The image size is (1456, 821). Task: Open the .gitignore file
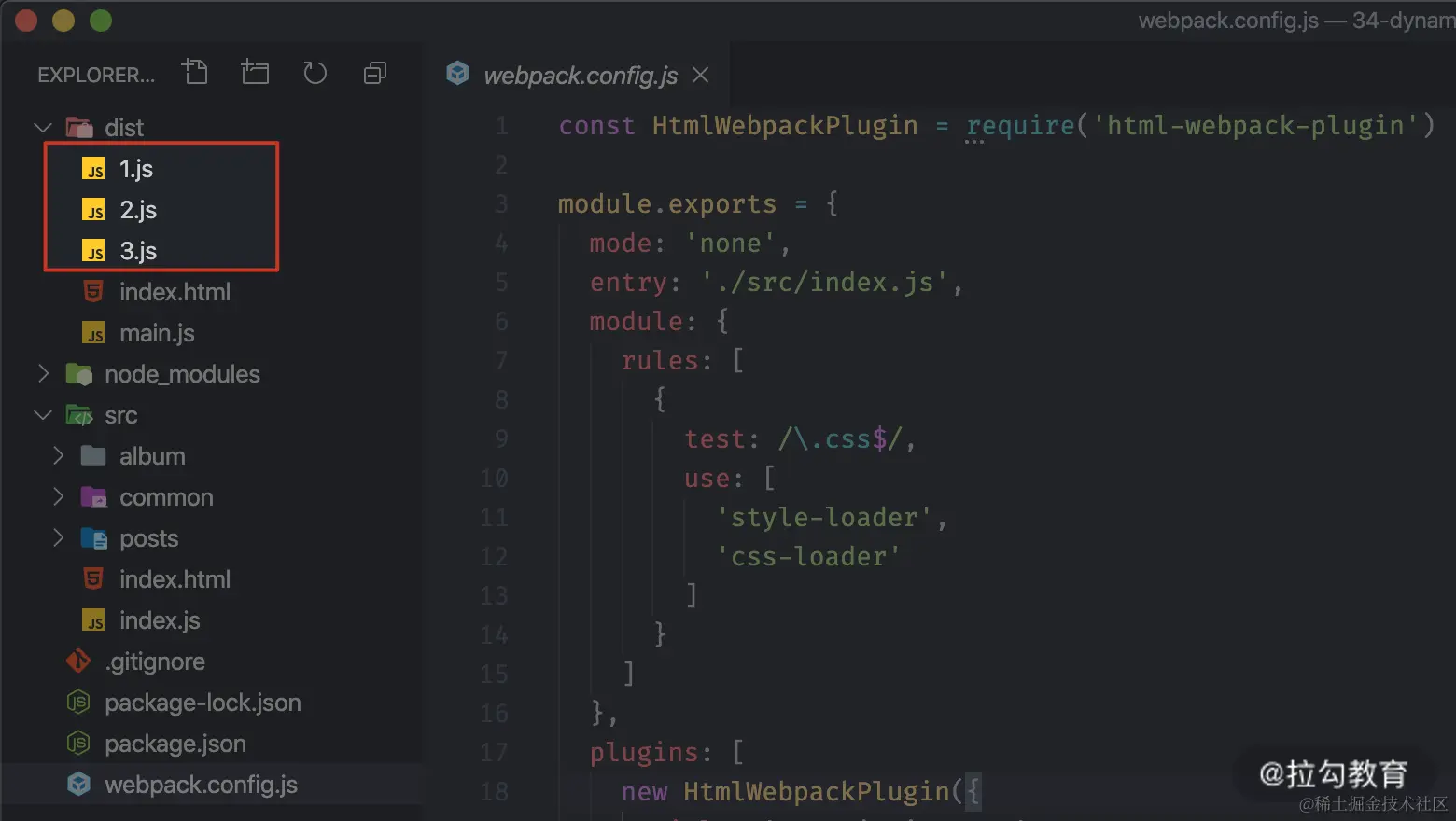point(155,661)
